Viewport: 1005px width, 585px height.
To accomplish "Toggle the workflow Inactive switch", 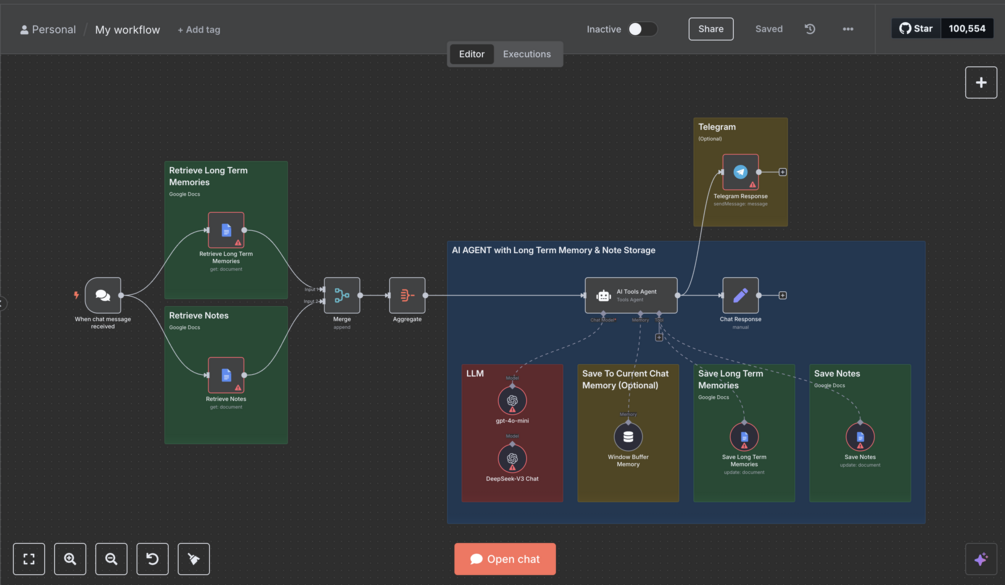I will pos(642,29).
